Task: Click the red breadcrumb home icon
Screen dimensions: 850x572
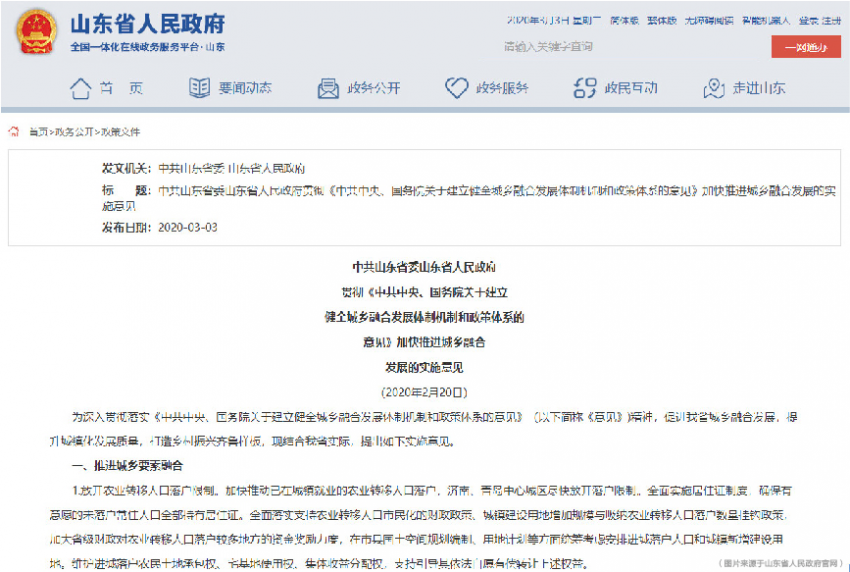Action: (14, 131)
